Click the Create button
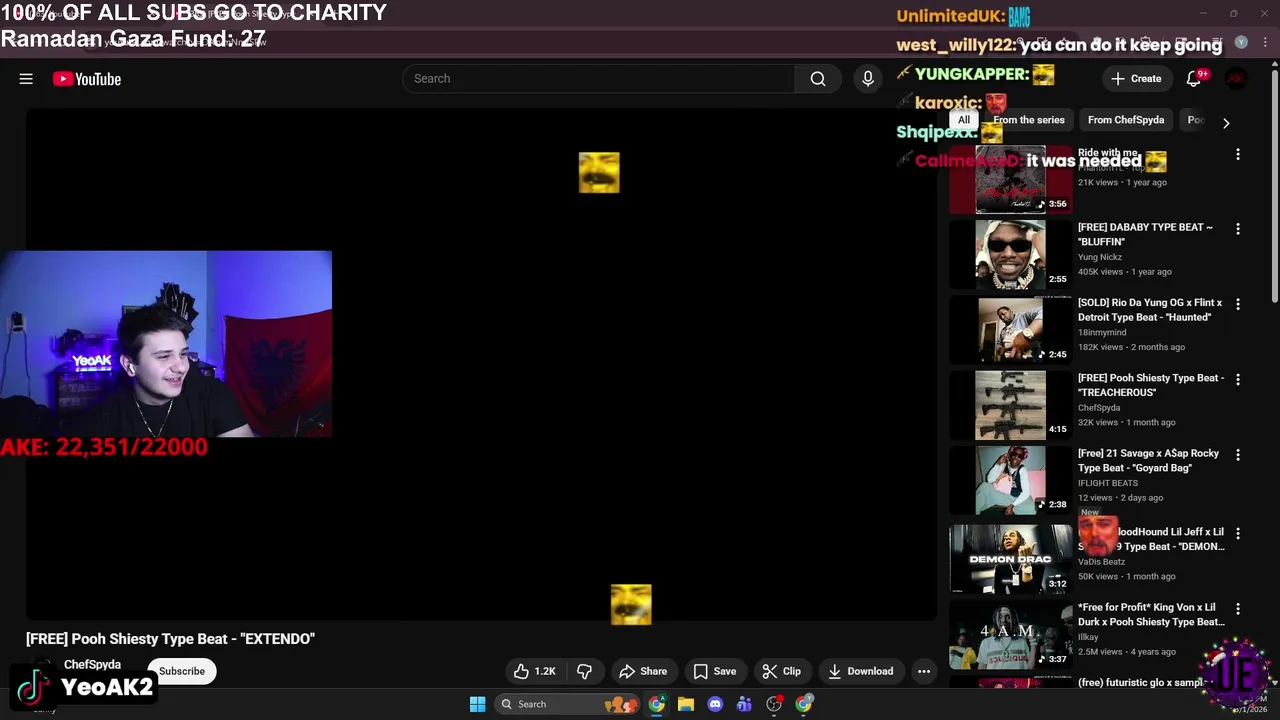Viewport: 1280px width, 720px height. click(x=1136, y=79)
